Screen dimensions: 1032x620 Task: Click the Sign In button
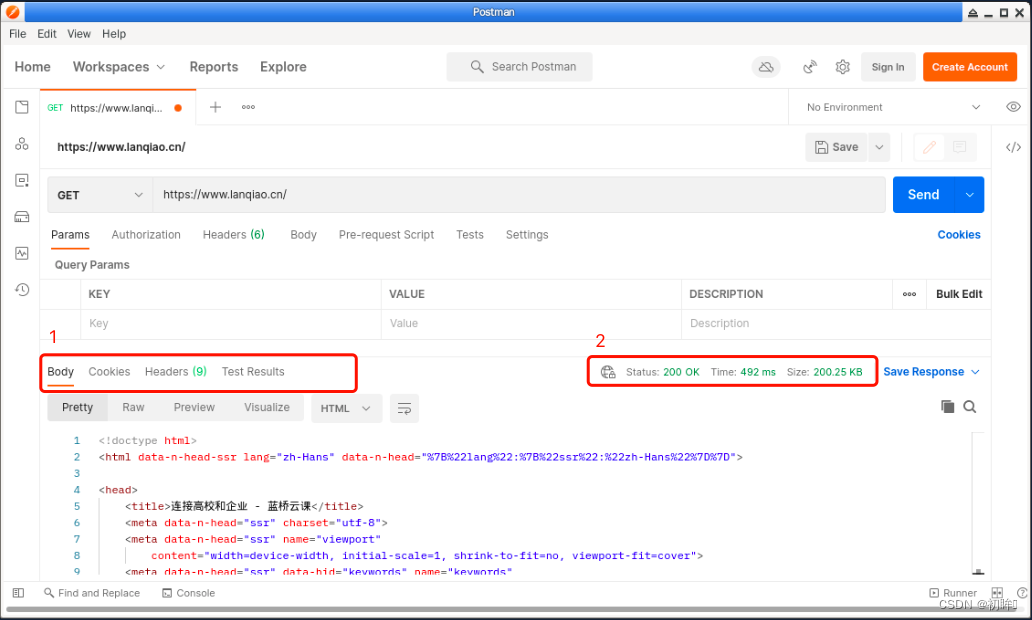[x=888, y=67]
